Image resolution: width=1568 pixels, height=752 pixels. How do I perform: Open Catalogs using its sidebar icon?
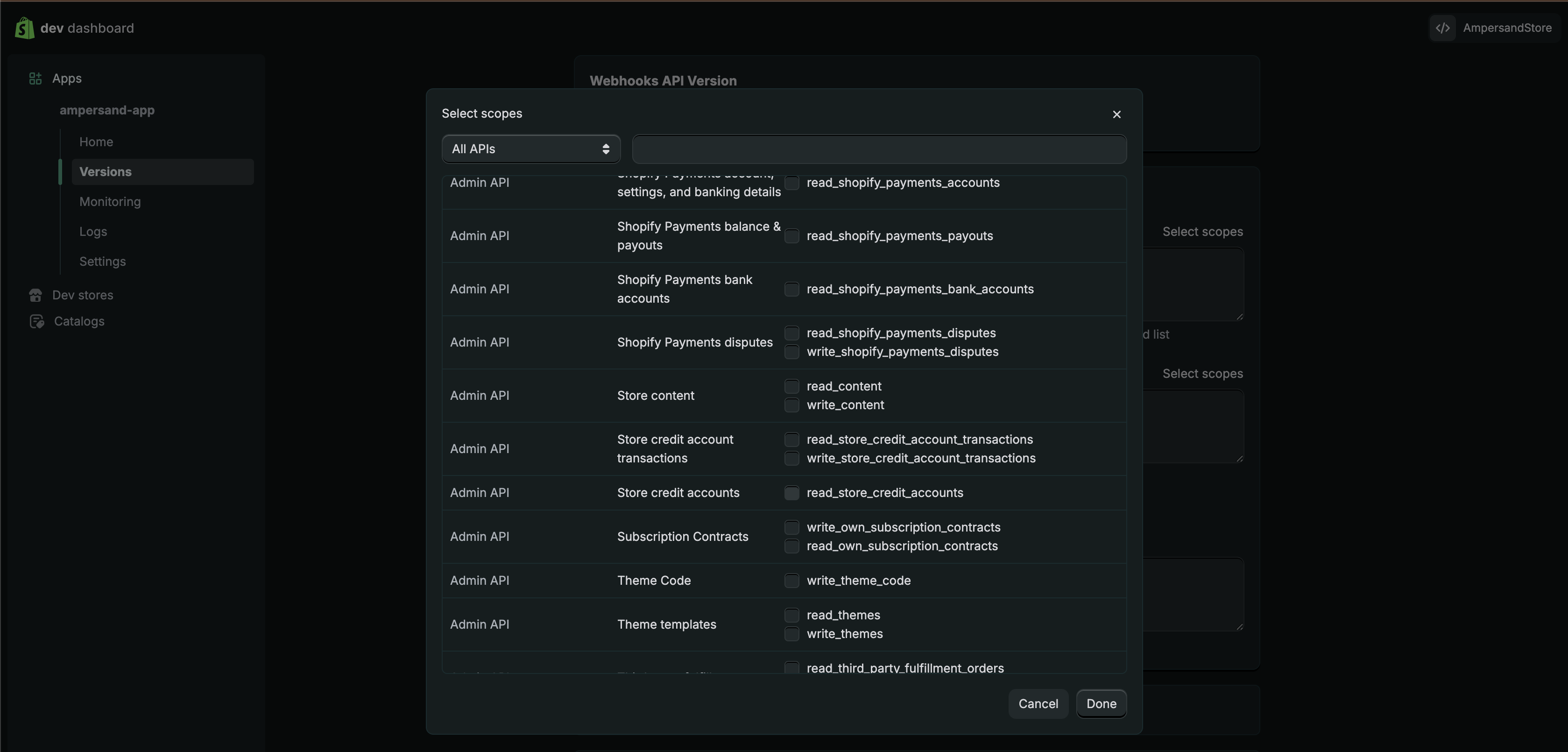click(36, 321)
